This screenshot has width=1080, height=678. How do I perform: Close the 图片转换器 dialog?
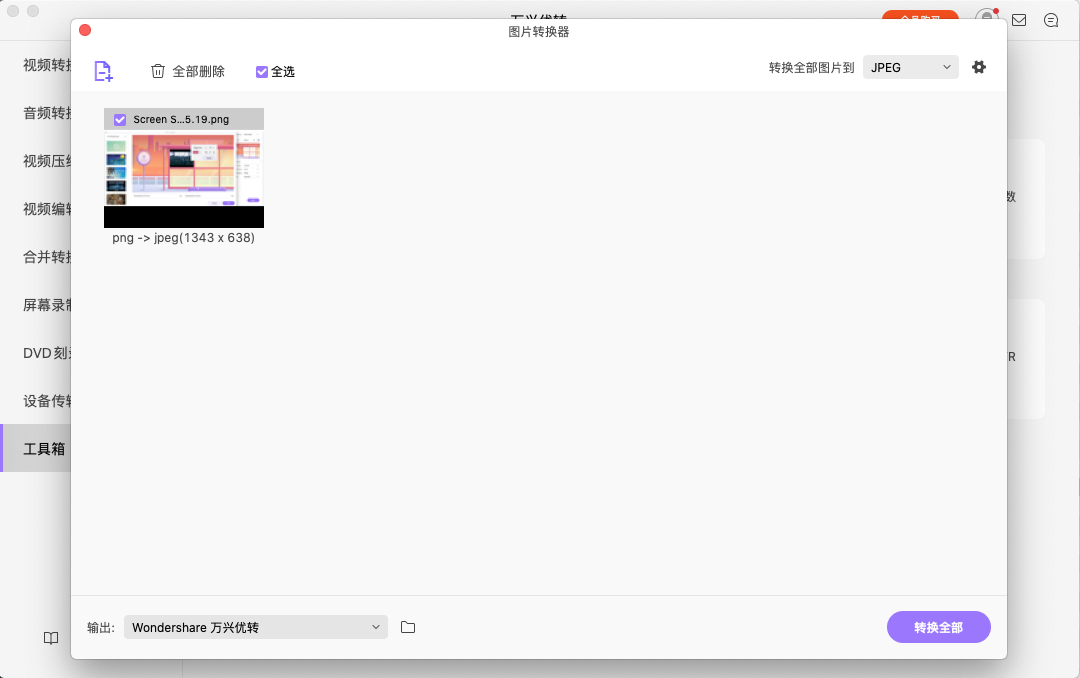point(85,30)
